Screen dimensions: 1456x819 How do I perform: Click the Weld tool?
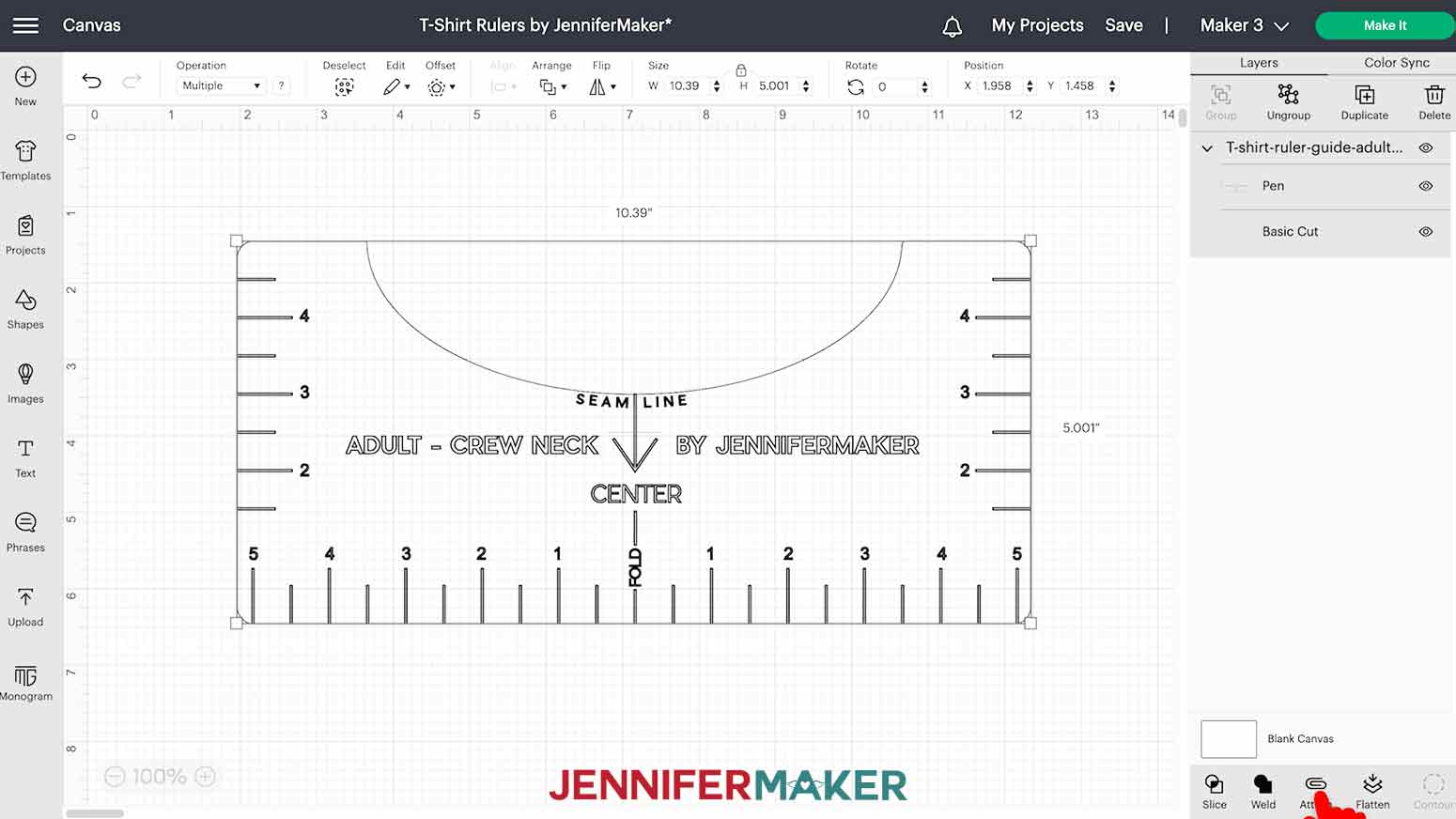tap(1263, 791)
